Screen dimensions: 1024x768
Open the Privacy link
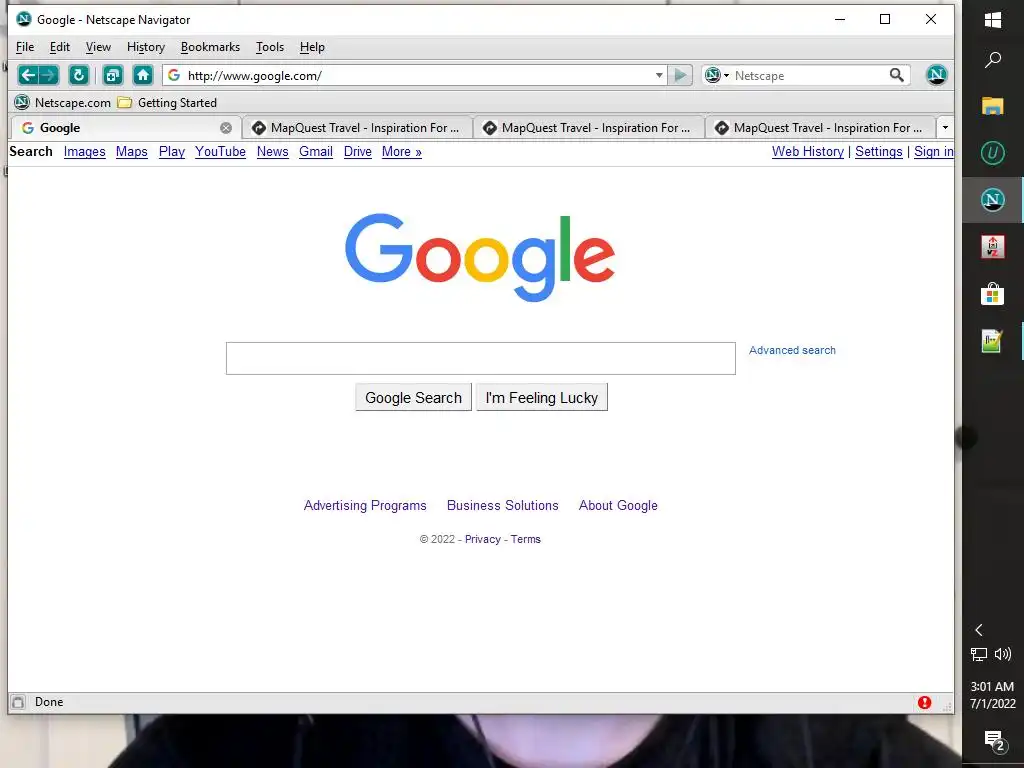pos(483,539)
